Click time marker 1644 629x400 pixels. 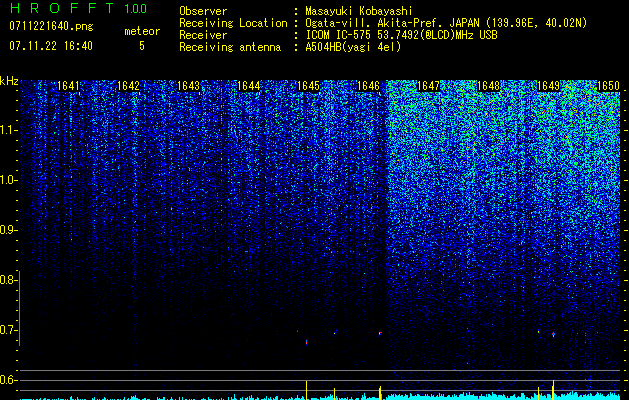click(x=248, y=86)
